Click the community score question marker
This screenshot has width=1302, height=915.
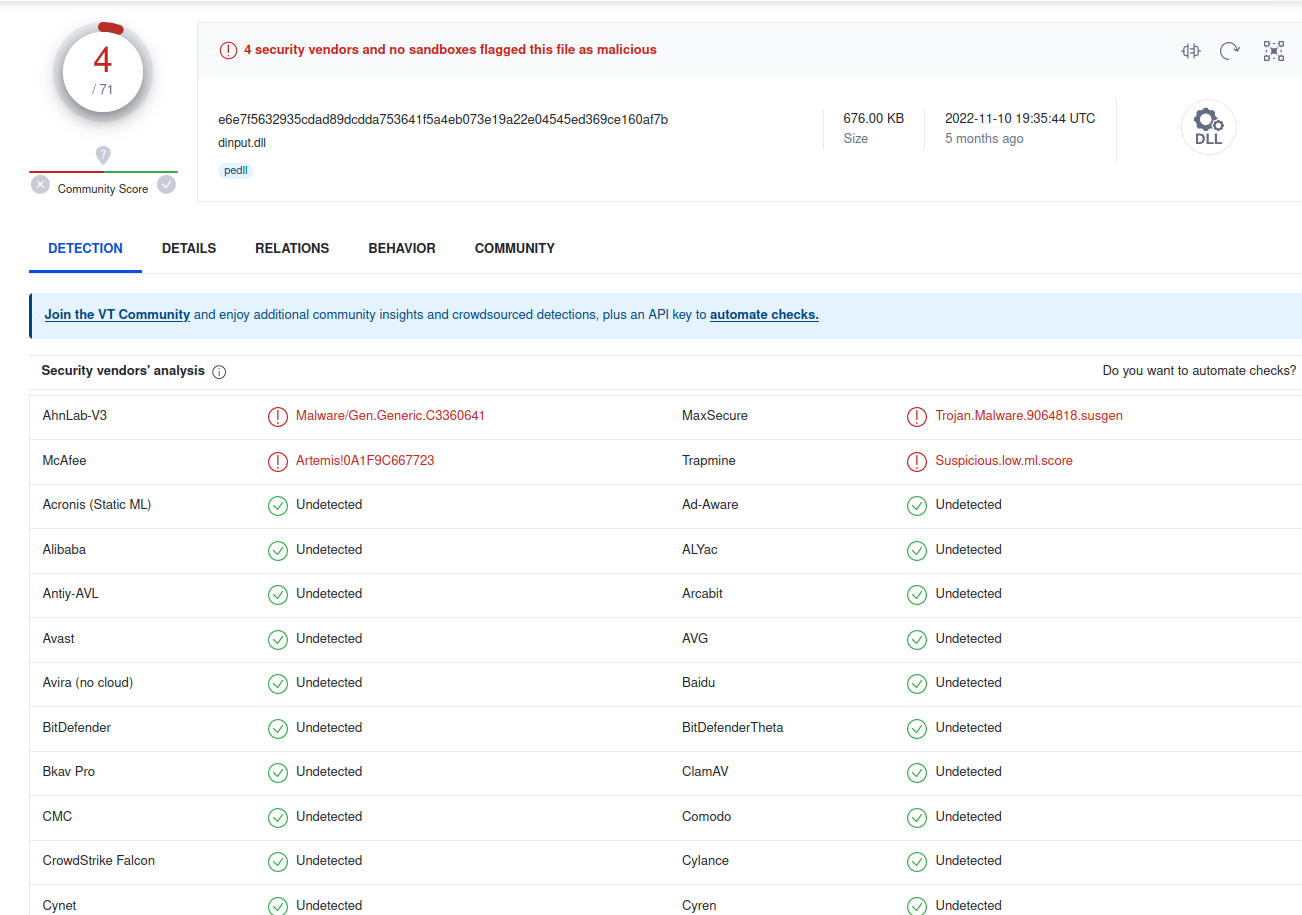point(103,155)
